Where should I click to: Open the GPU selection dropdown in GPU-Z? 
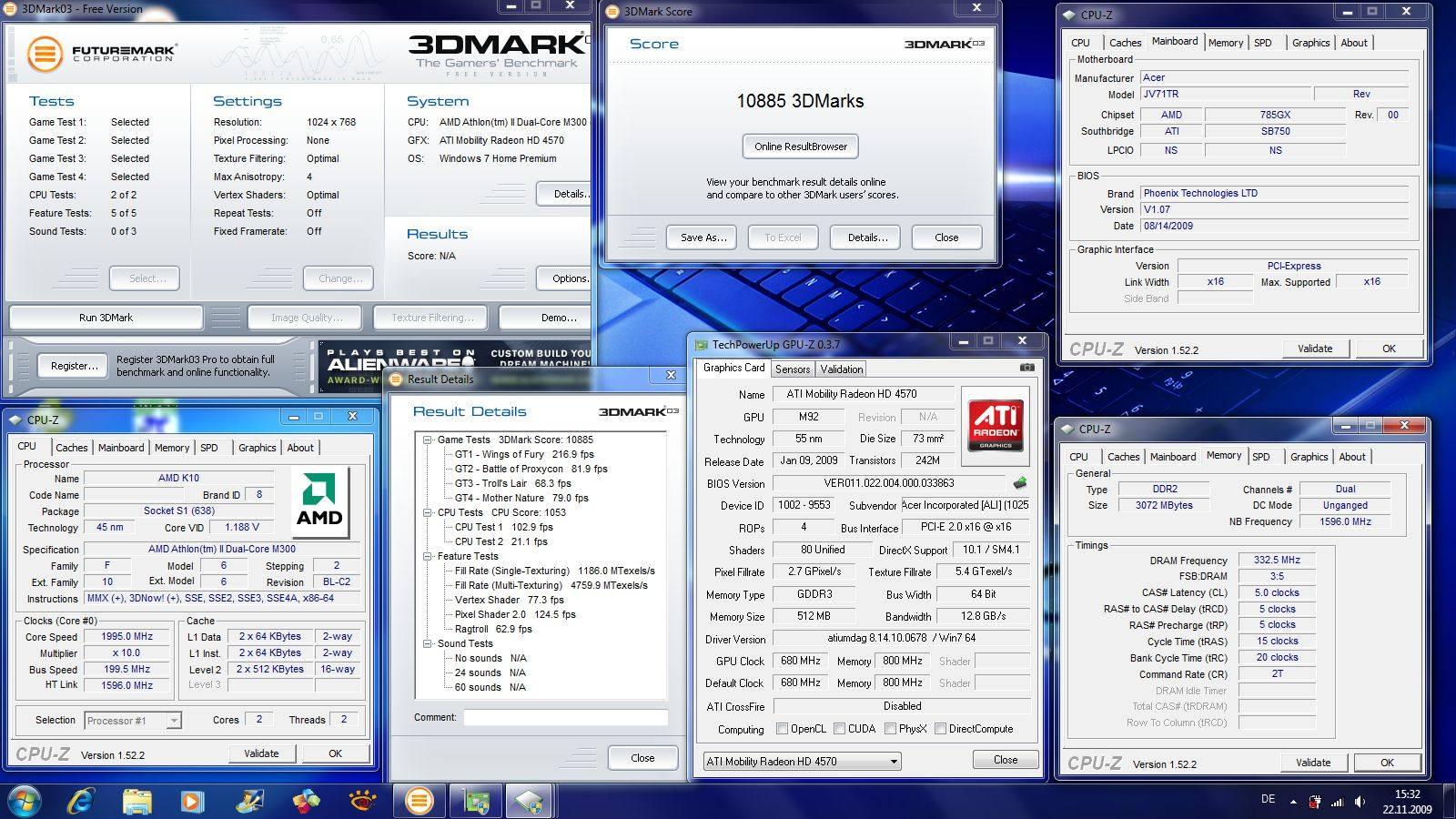tap(803, 761)
